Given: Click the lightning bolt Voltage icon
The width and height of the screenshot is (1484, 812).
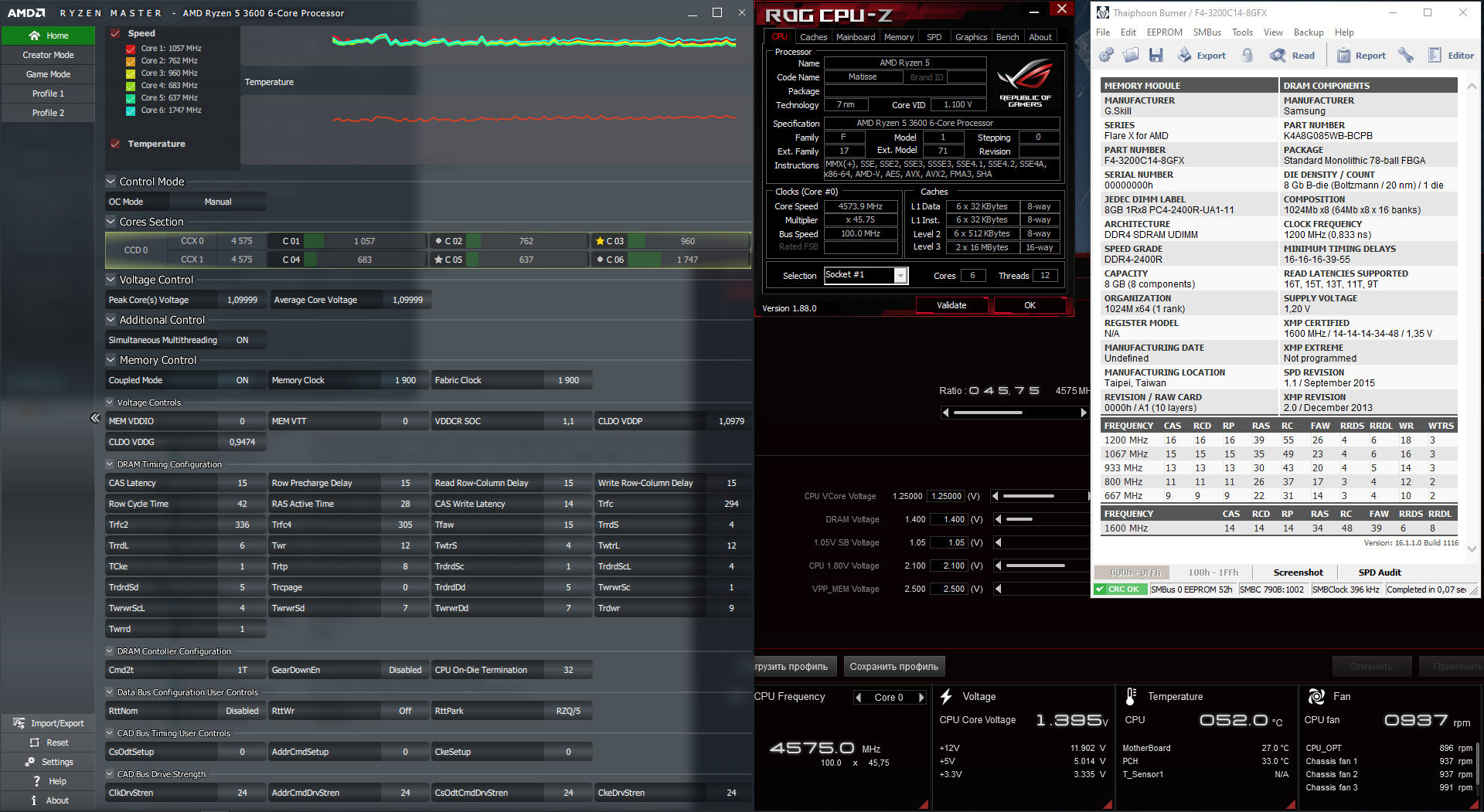Looking at the screenshot, I should [x=946, y=696].
